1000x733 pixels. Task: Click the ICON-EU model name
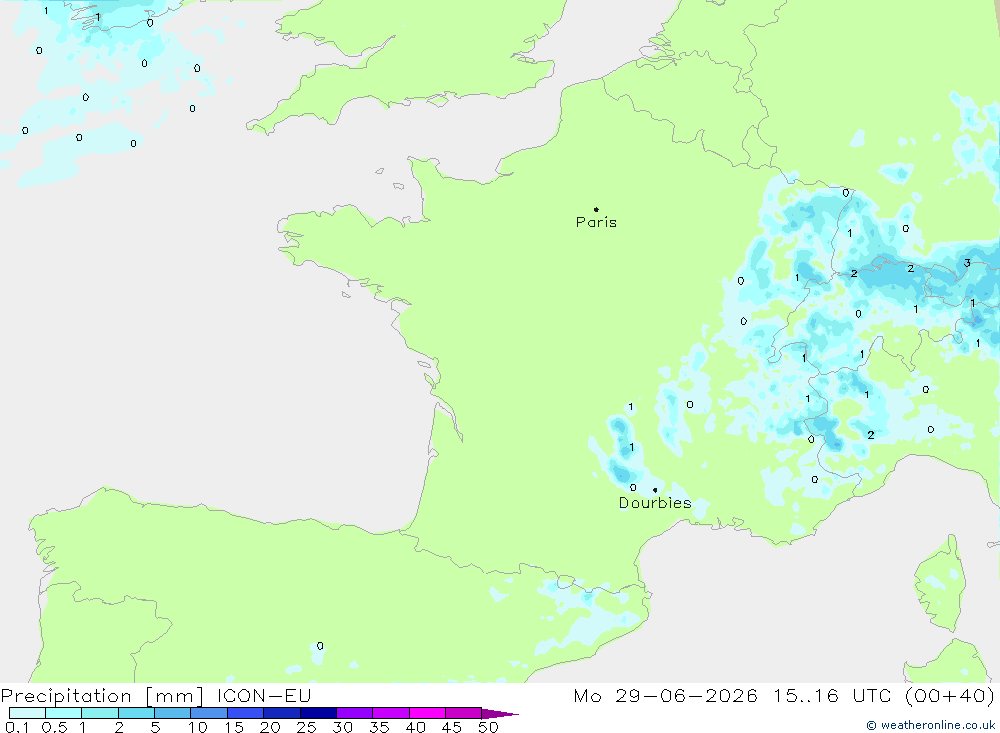click(263, 695)
